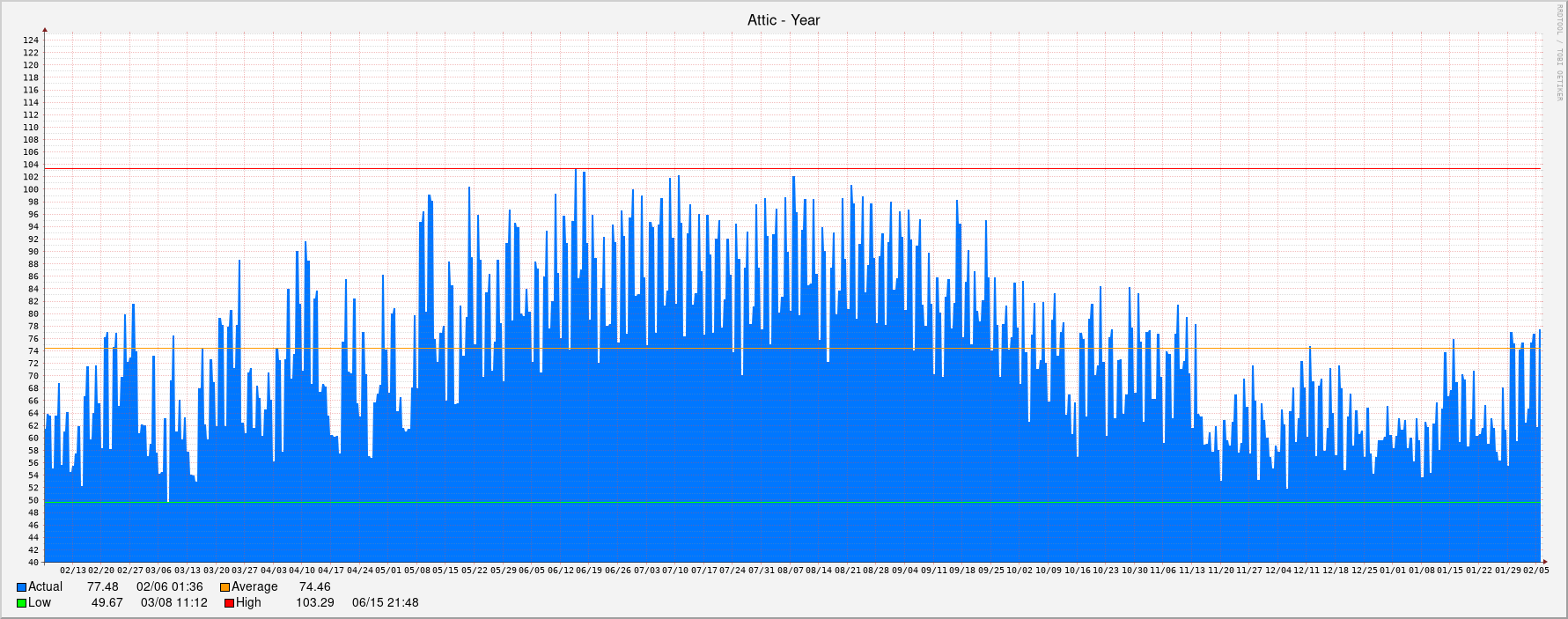Click the 124 value on the Y axis
This screenshot has height=619, width=1568.
[31, 41]
